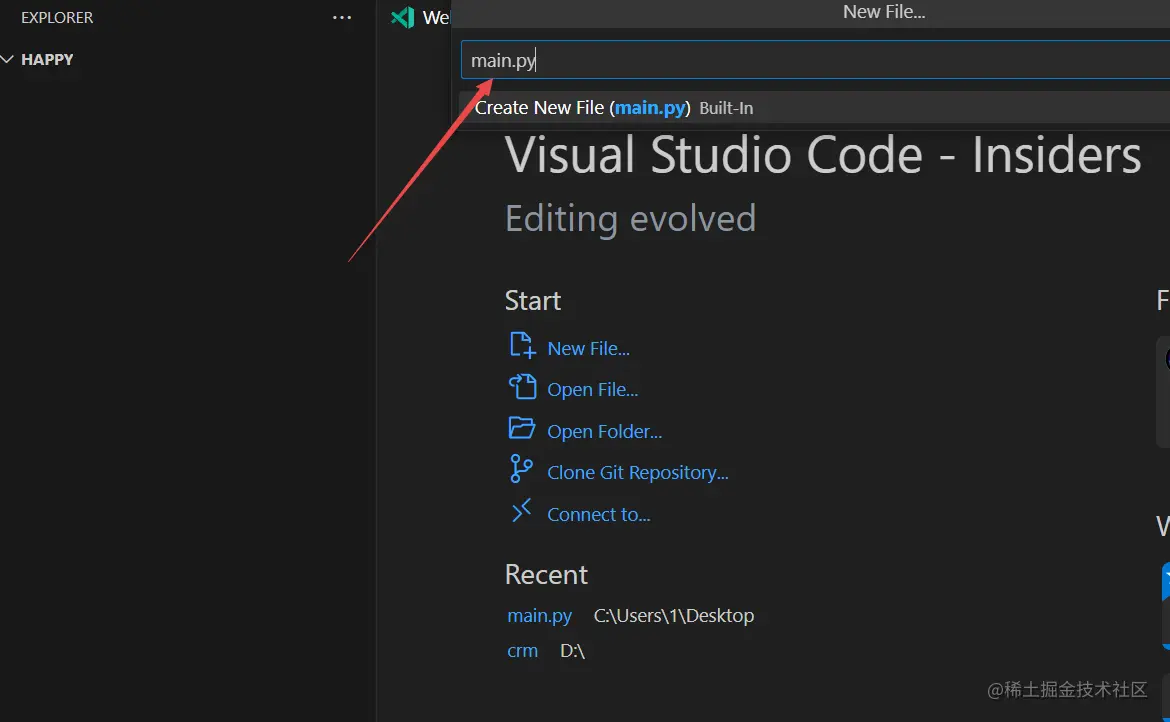Open recent folder crm
The image size is (1170, 722).
click(522, 650)
